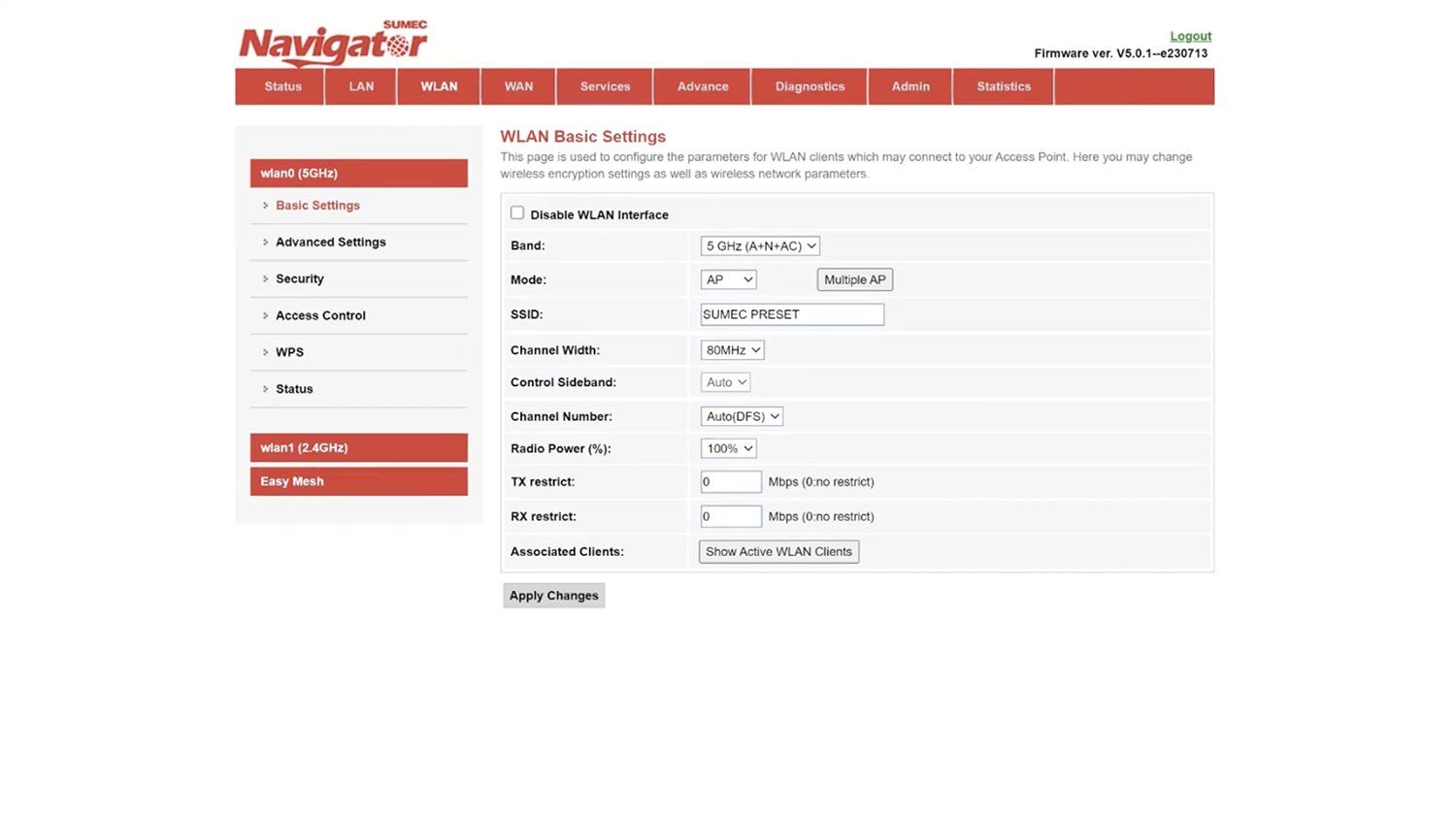
Task: Open Advanced Settings in the sidebar
Action: (330, 243)
